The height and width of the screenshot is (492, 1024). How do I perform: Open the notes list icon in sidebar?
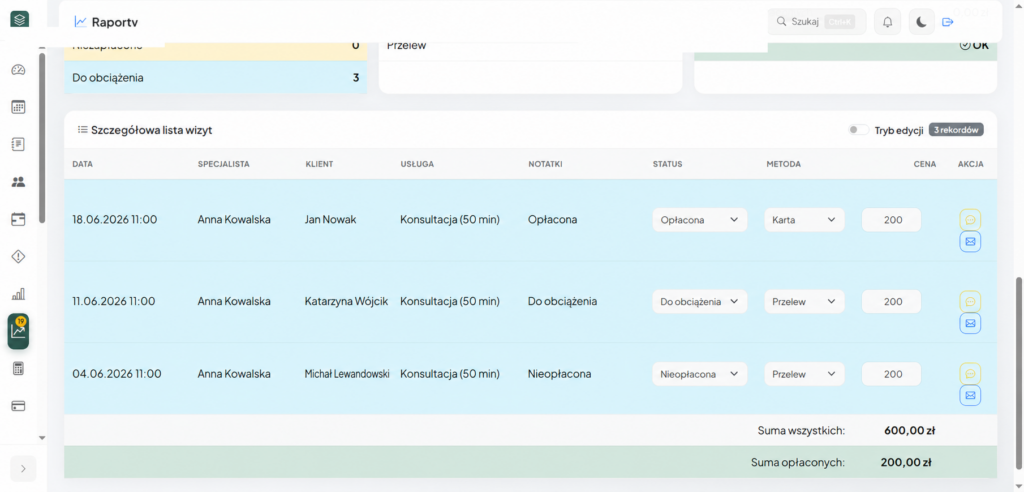(x=19, y=144)
